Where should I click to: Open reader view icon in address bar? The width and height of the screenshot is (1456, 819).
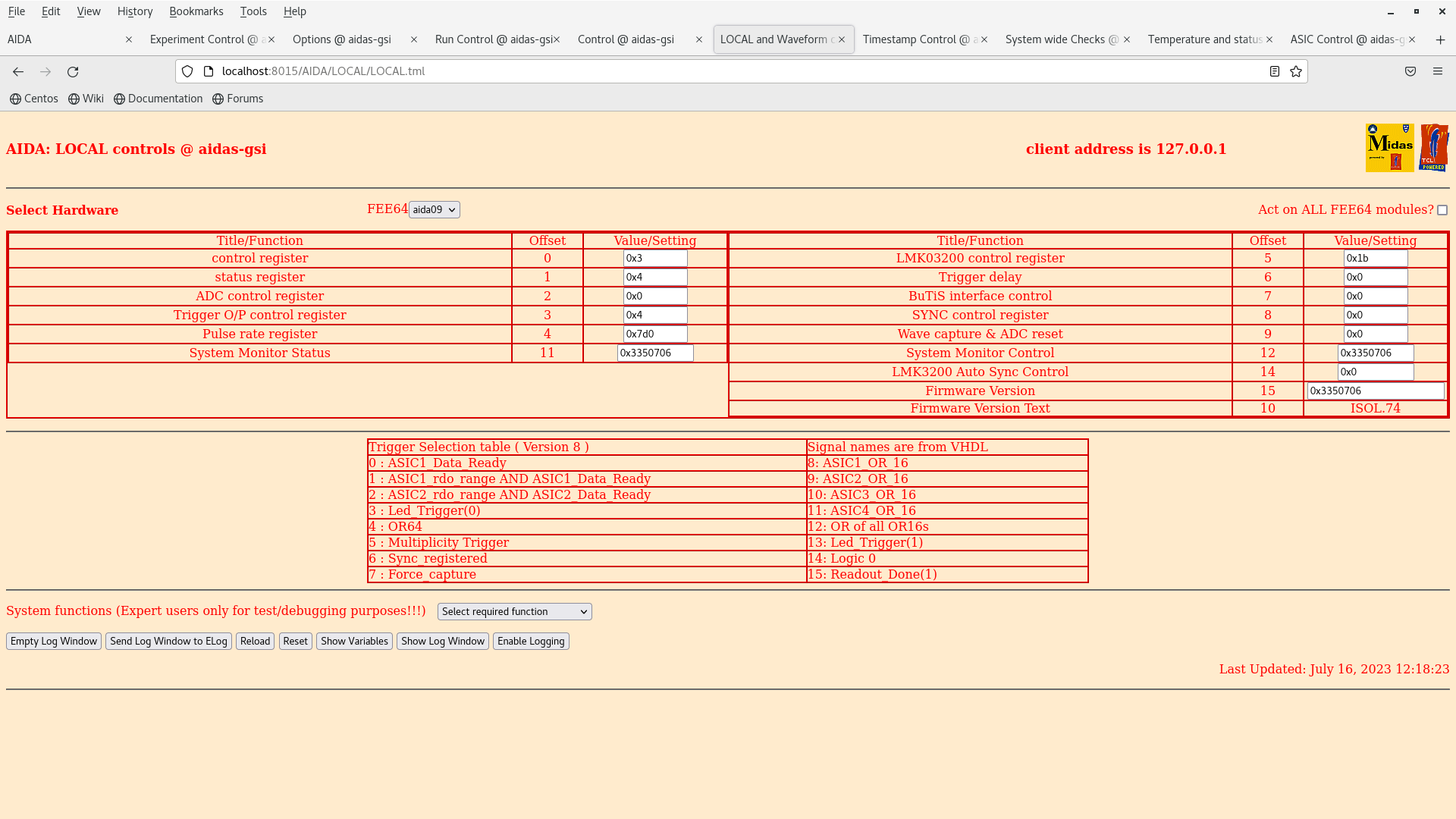tap(1275, 71)
